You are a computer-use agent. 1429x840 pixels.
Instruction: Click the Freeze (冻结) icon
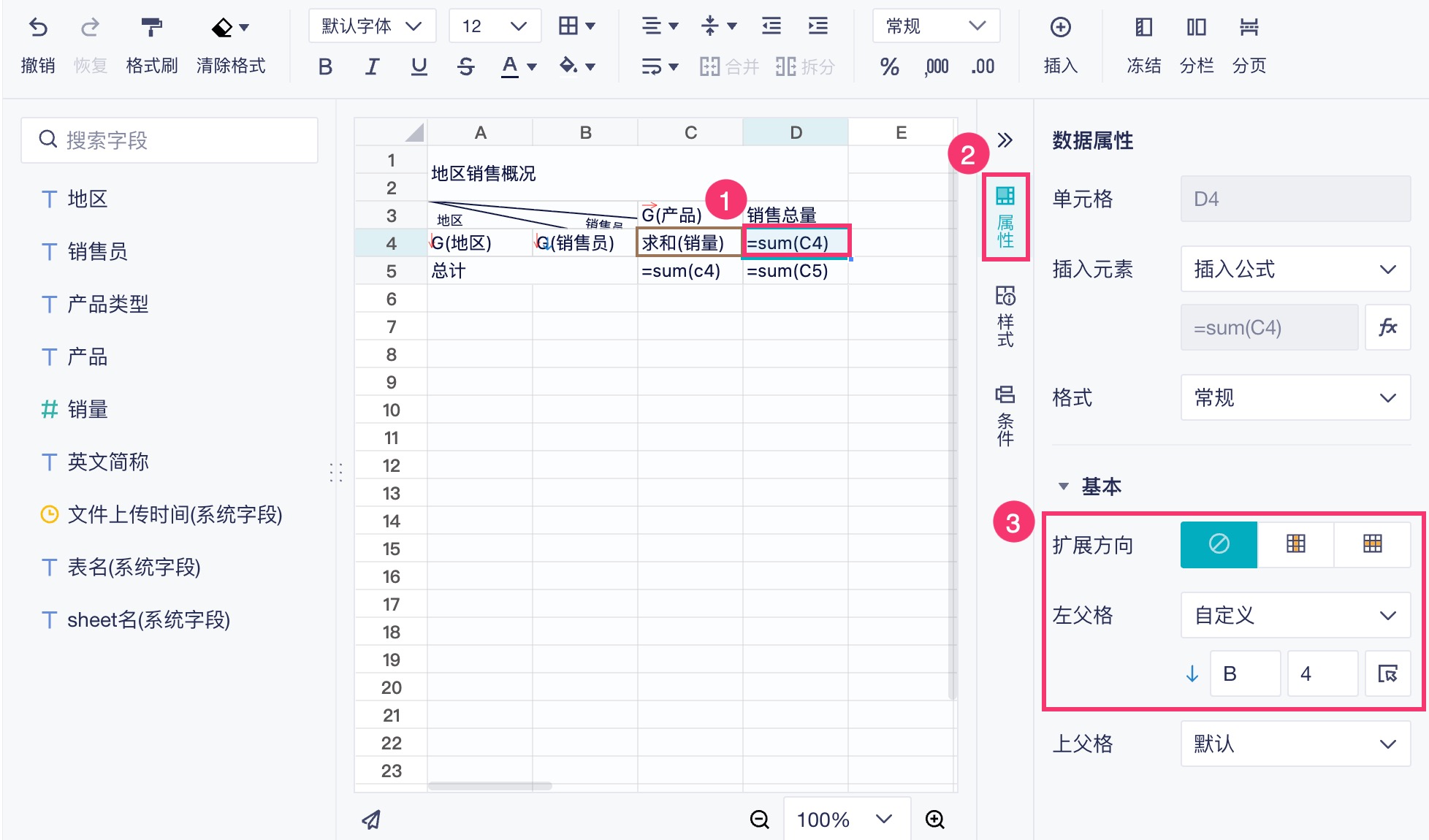[x=1143, y=28]
